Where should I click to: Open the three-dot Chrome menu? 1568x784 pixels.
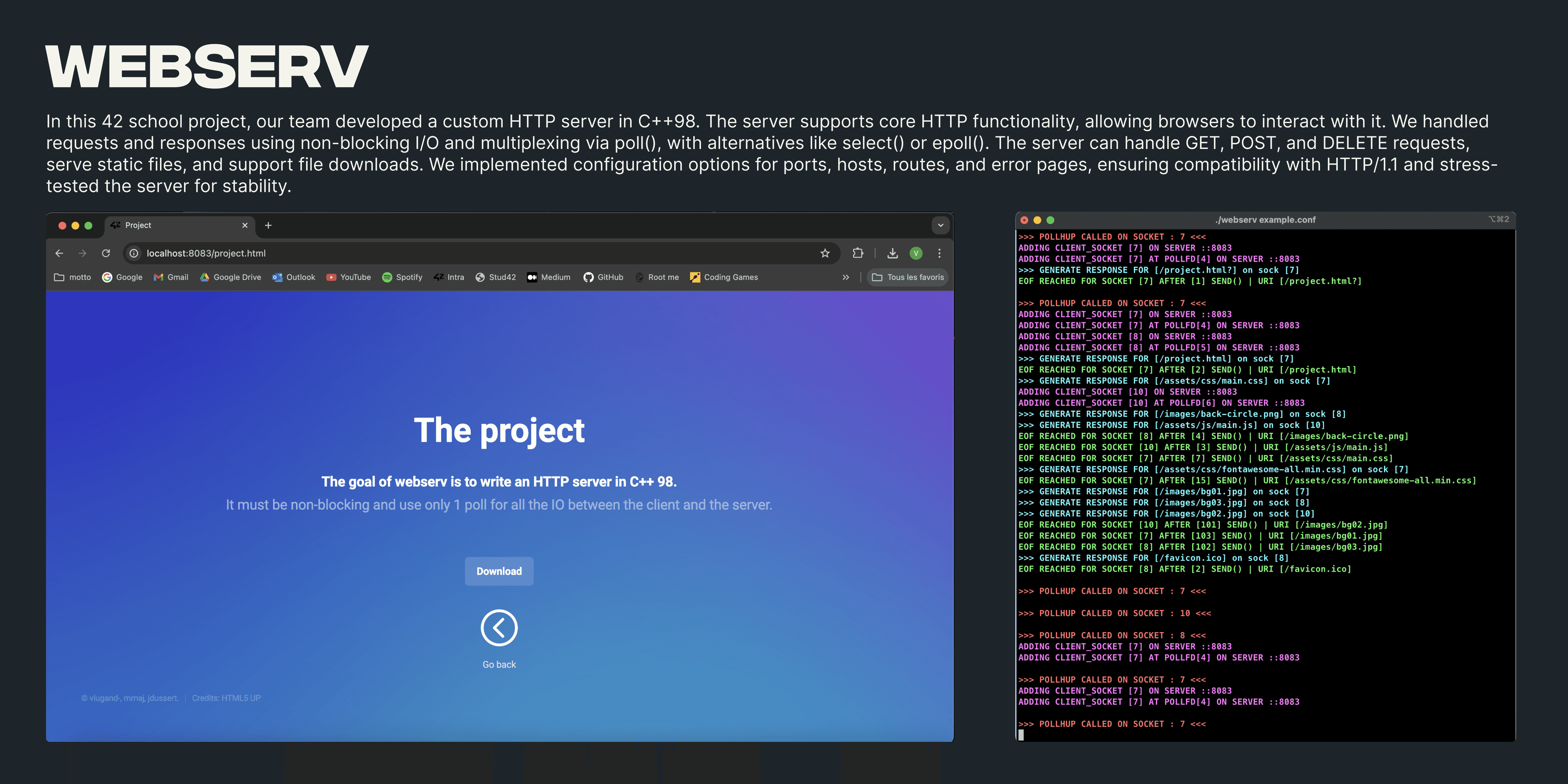coord(939,253)
